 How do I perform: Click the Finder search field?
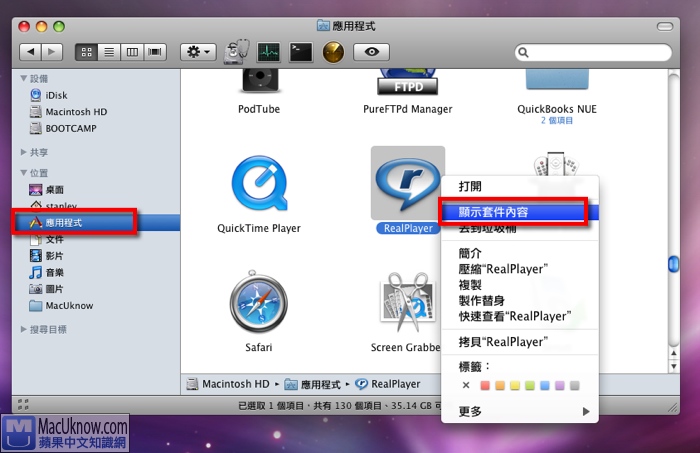click(593, 53)
